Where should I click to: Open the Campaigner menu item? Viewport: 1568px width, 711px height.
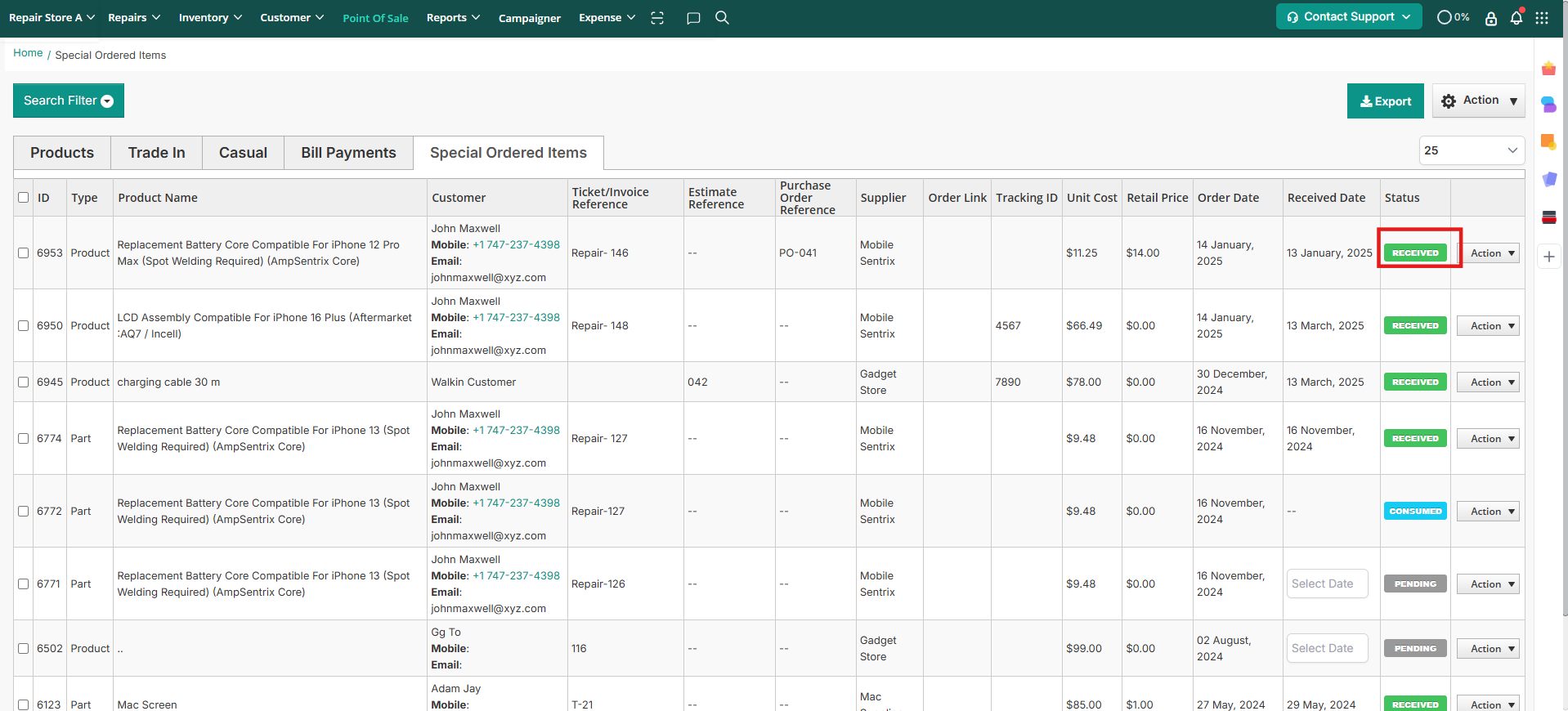click(530, 18)
